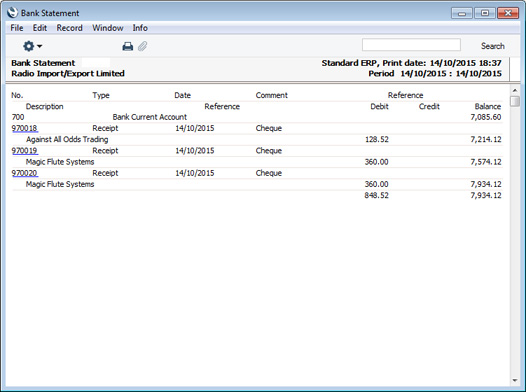526x392 pixels.
Task: Open receipt 970019 link
Action: click(x=24, y=151)
